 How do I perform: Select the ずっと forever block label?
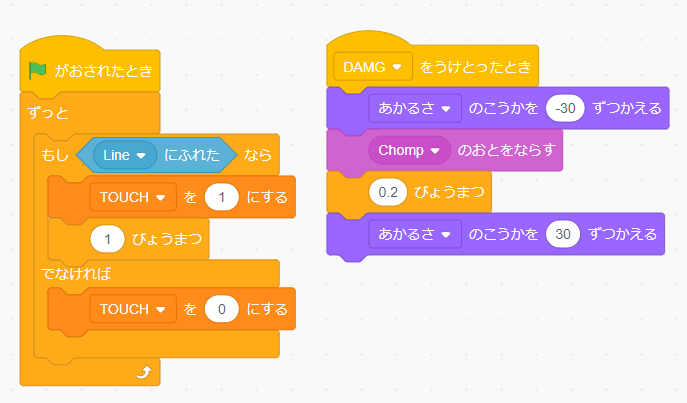pyautogui.click(x=49, y=113)
